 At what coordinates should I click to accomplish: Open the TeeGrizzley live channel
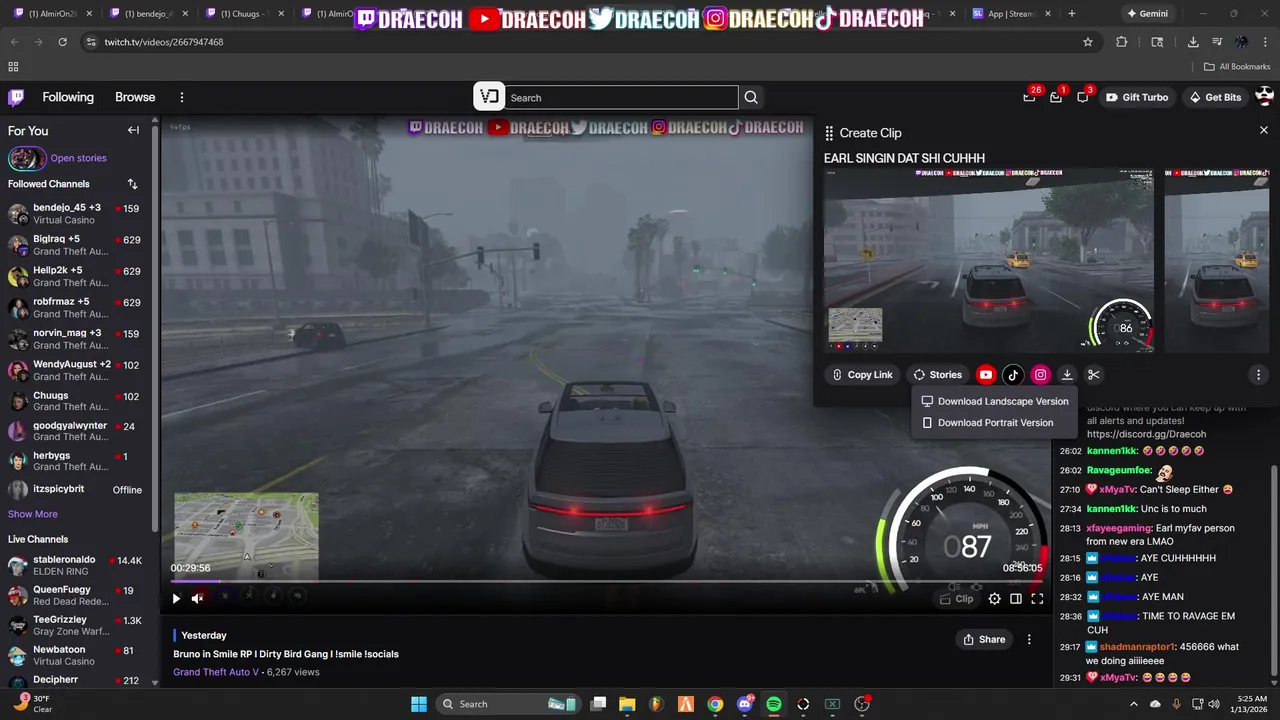76,626
